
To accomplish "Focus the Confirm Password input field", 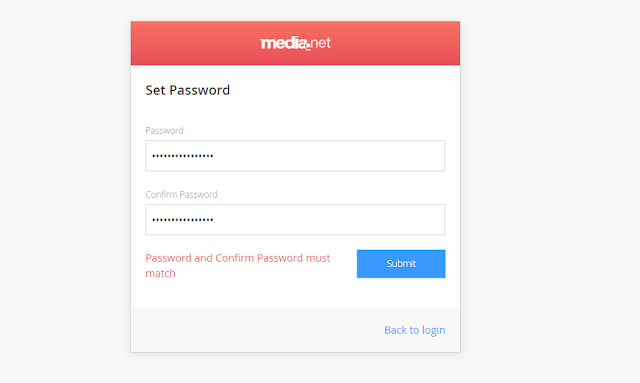I will point(295,220).
